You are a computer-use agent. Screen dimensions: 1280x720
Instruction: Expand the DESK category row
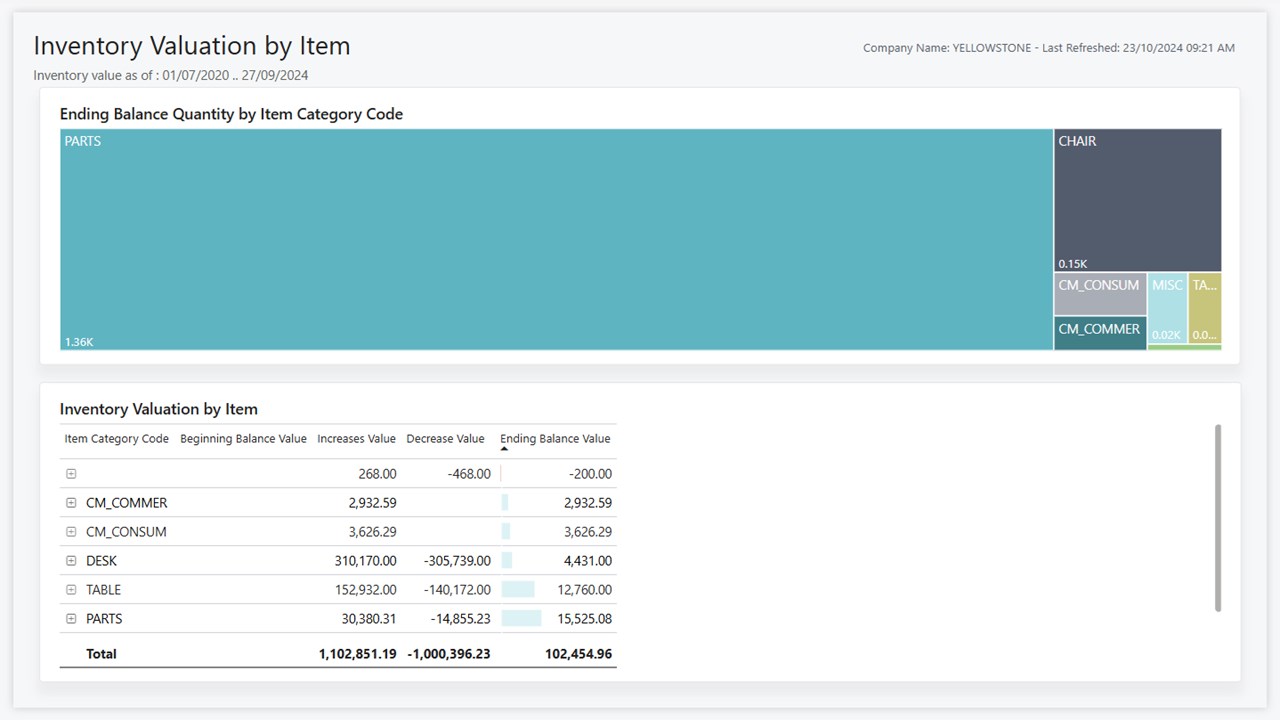point(71,561)
